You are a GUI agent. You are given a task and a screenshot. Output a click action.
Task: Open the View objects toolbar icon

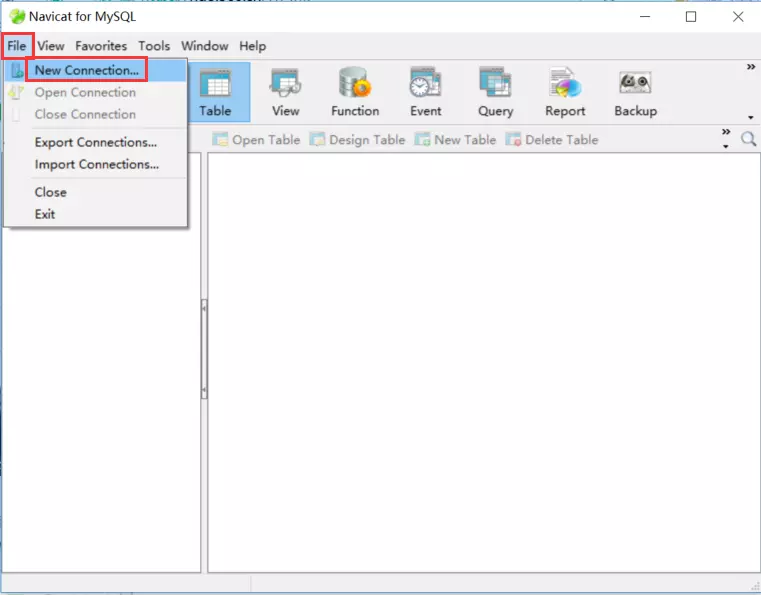click(285, 92)
